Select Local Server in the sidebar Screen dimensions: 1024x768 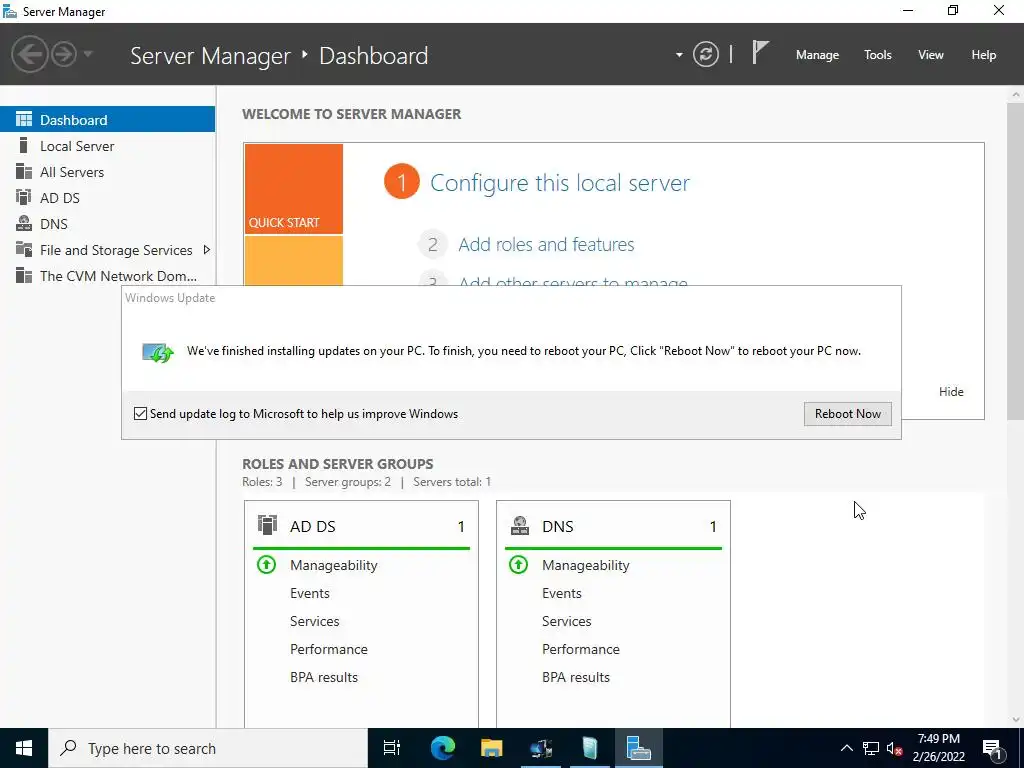tap(107, 146)
